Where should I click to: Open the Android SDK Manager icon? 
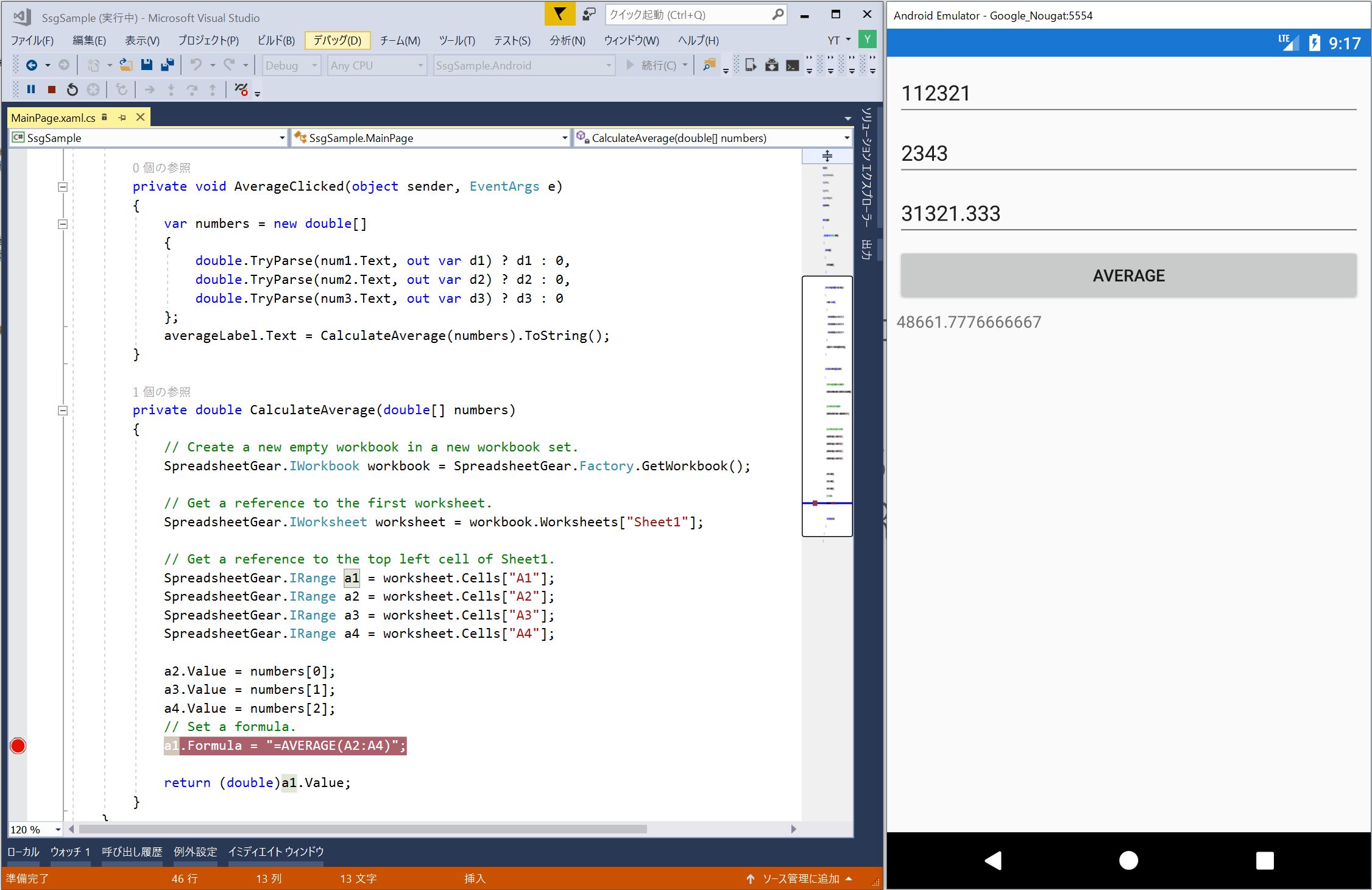[x=772, y=65]
